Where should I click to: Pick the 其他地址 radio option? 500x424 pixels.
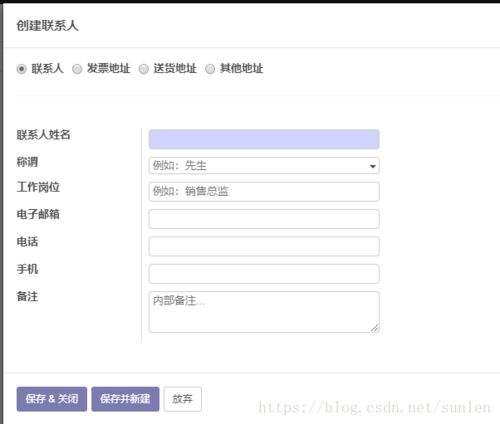pos(210,69)
